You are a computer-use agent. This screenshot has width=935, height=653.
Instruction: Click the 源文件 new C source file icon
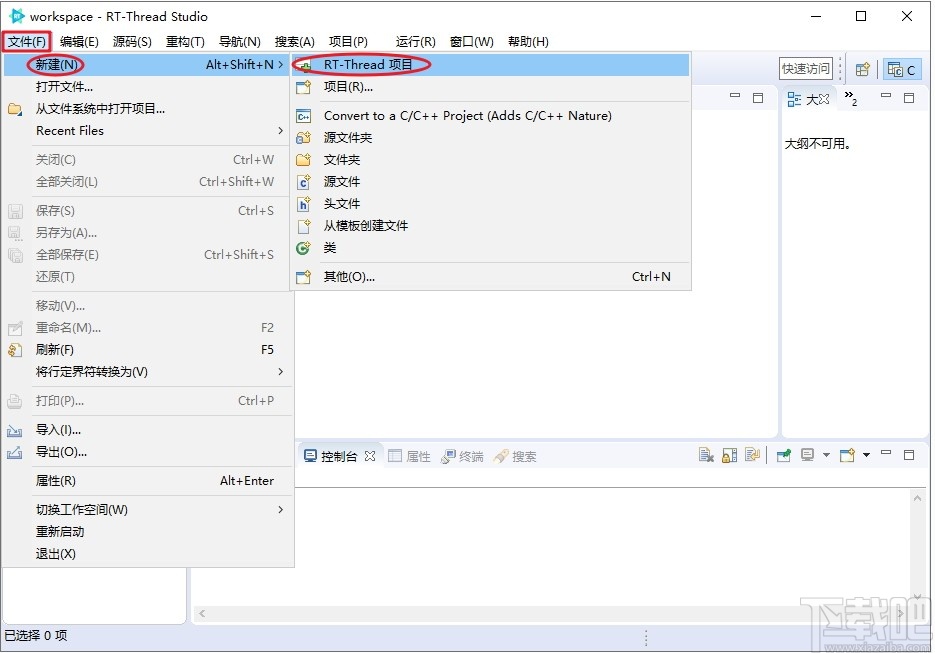point(304,182)
